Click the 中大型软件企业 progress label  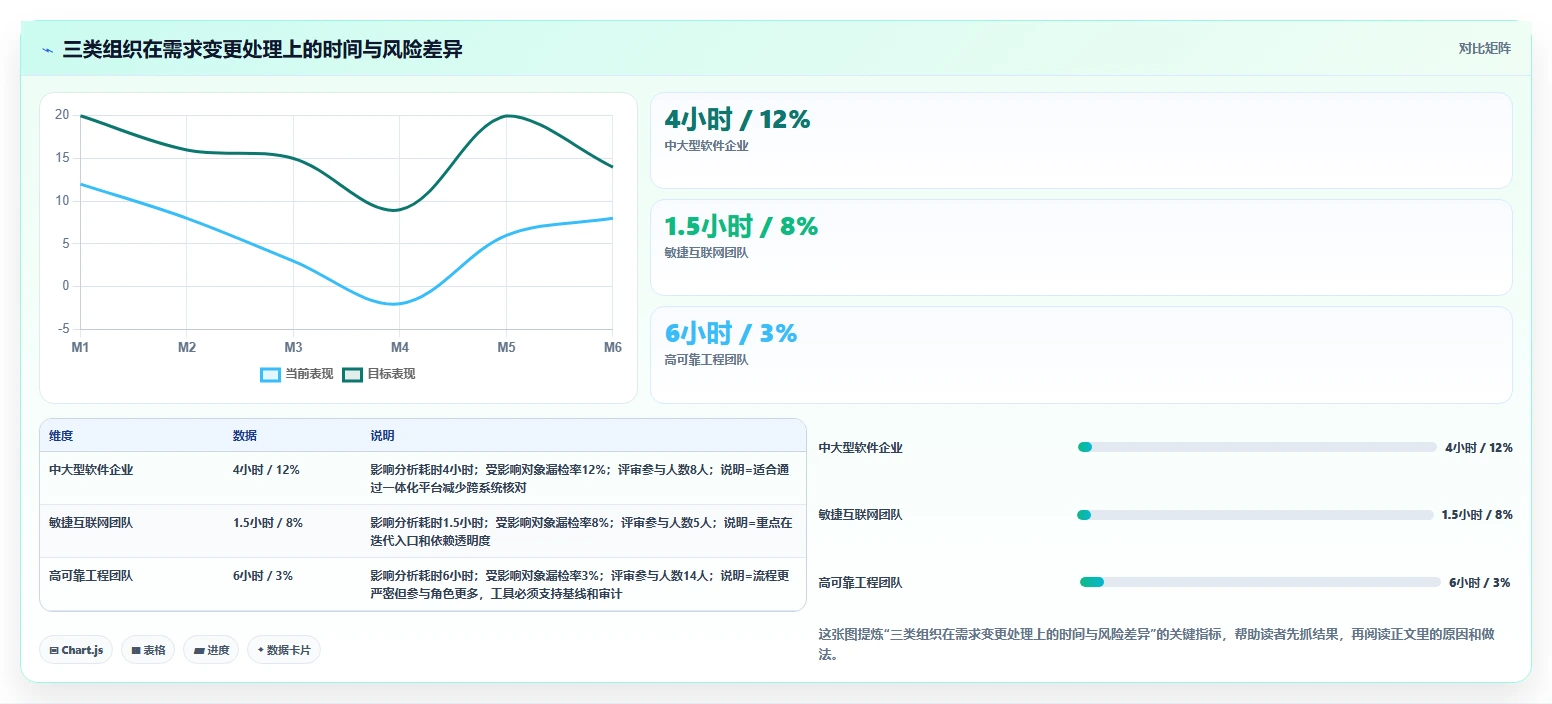tap(861, 448)
